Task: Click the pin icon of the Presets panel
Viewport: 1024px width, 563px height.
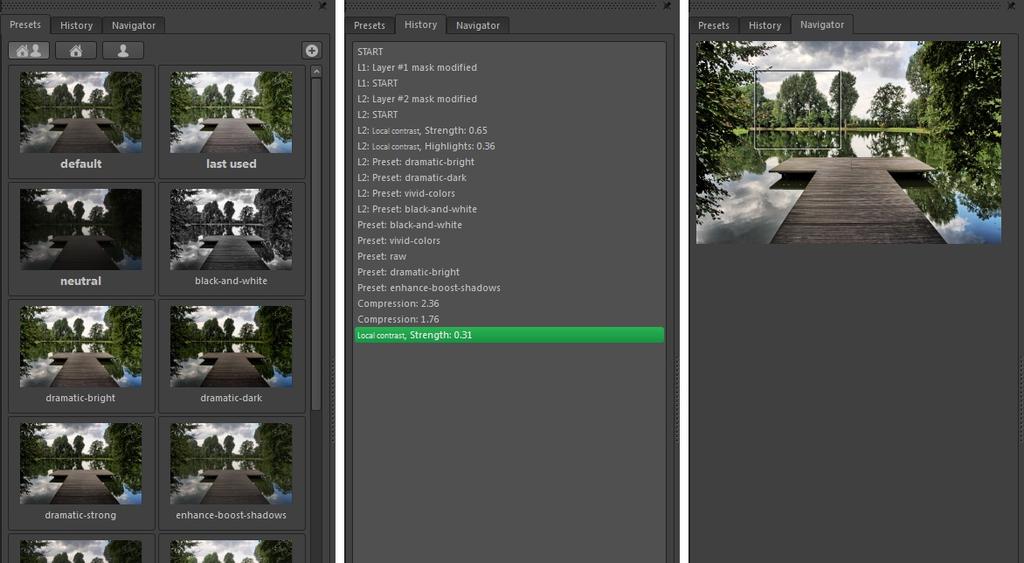Action: [x=323, y=5]
